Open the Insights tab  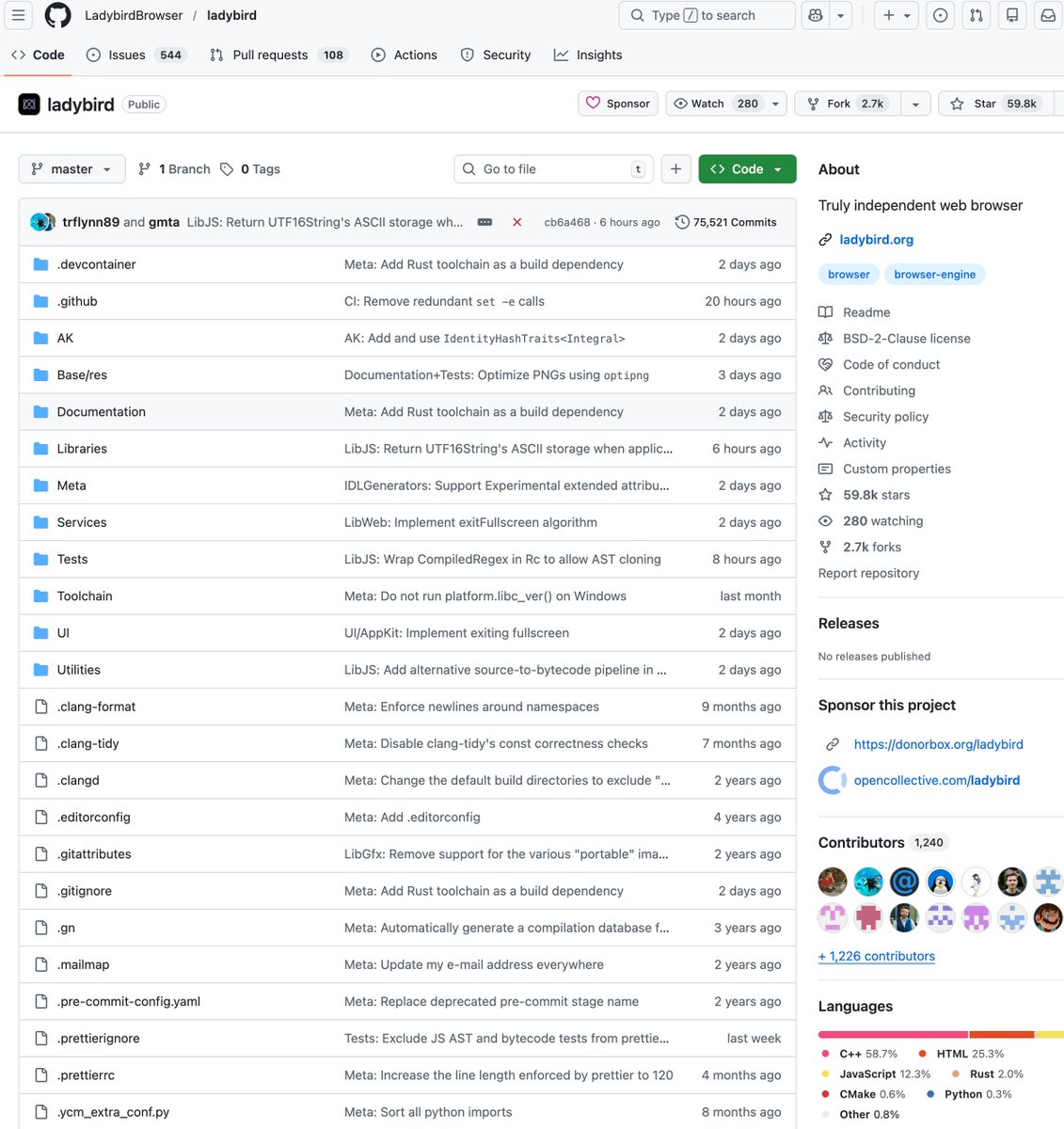point(588,55)
